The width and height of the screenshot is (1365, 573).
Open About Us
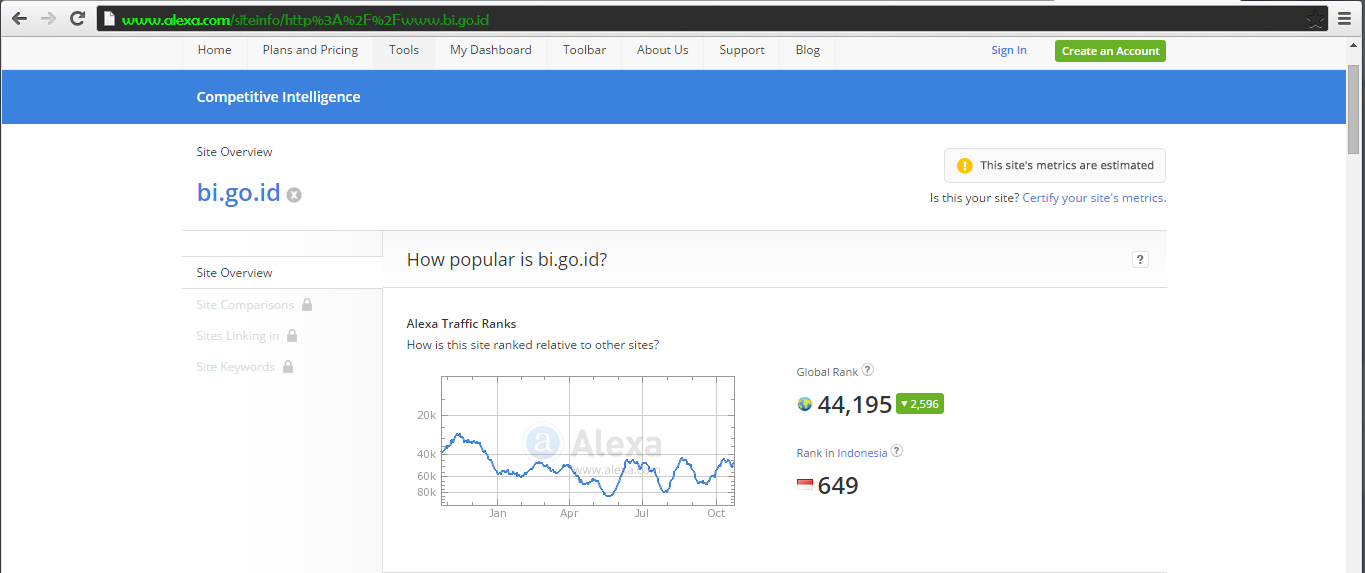pos(663,50)
